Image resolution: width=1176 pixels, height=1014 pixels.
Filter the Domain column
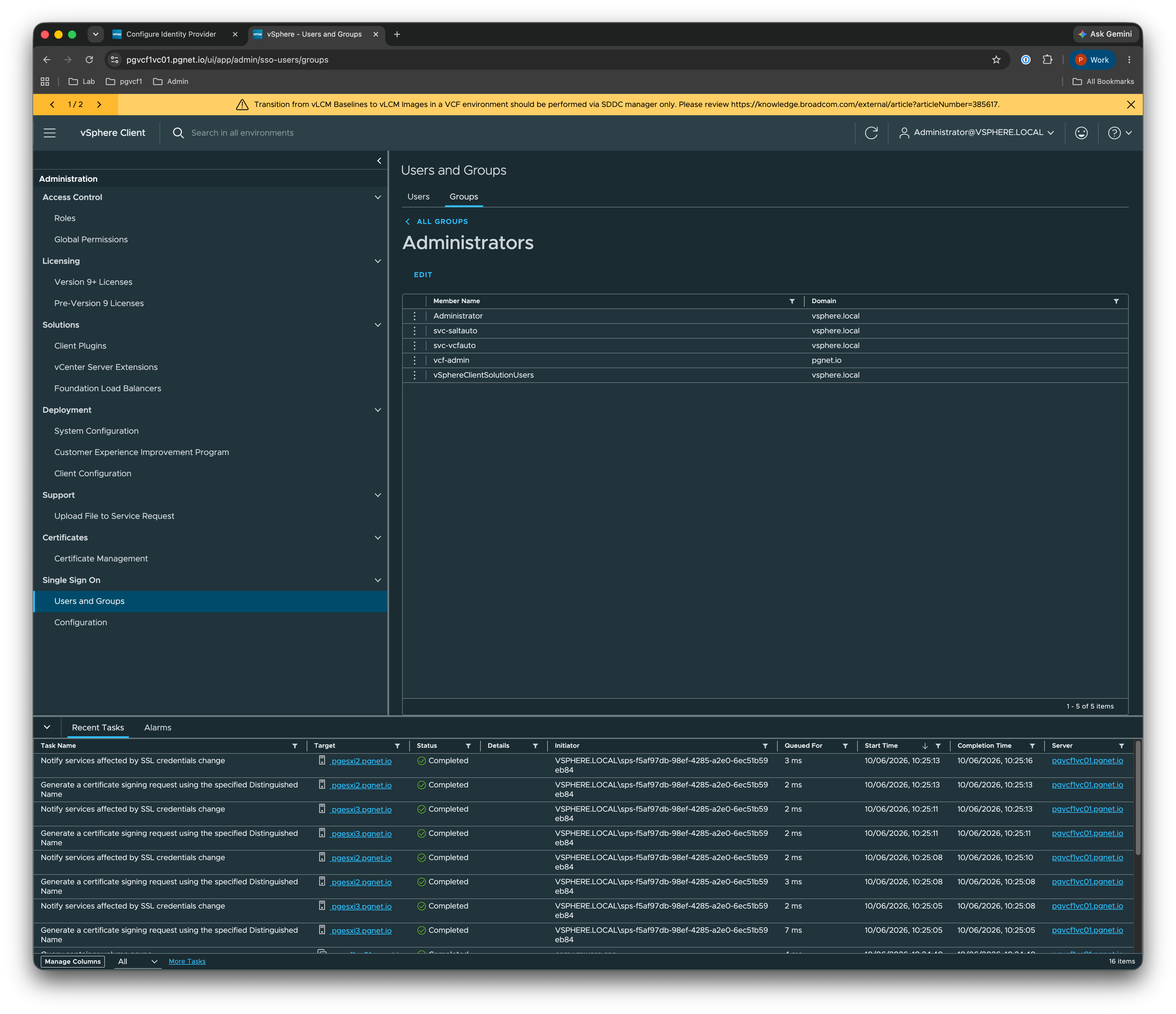click(1116, 301)
